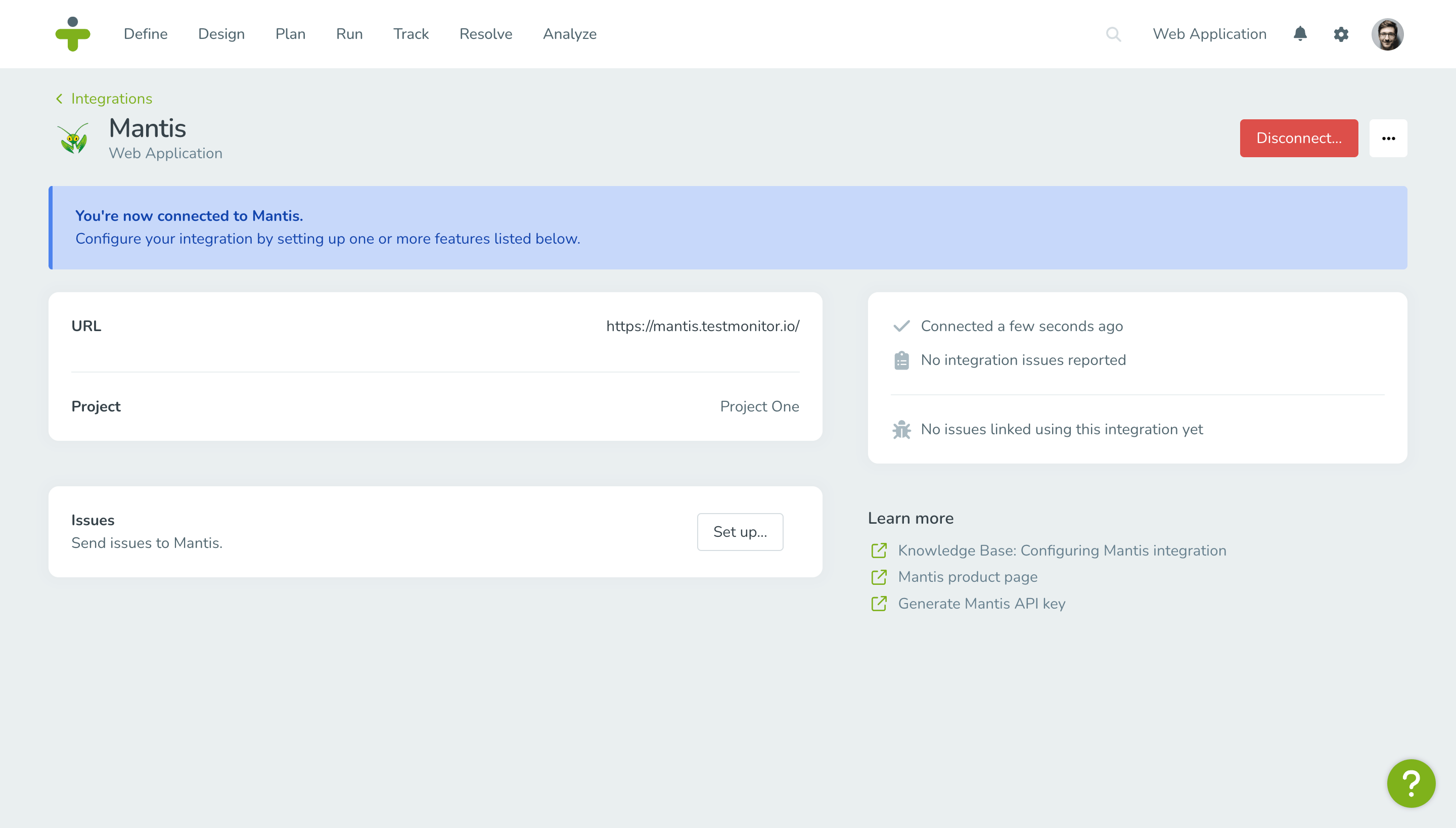Click Set up for Issues feature

click(x=740, y=532)
